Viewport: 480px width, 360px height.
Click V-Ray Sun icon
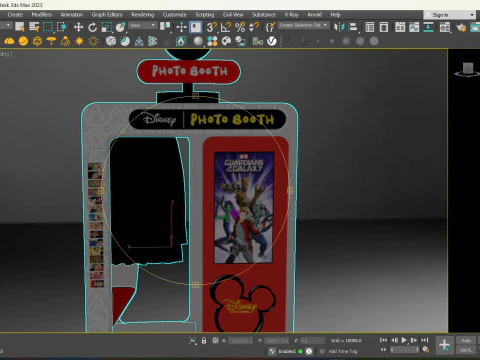79,41
